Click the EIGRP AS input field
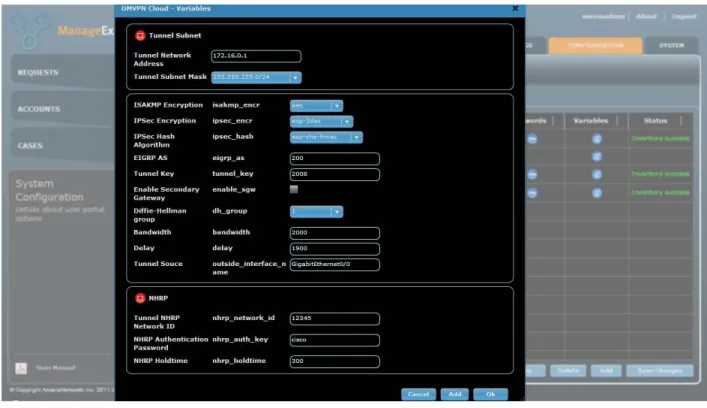The height and width of the screenshot is (408, 707). [335, 159]
